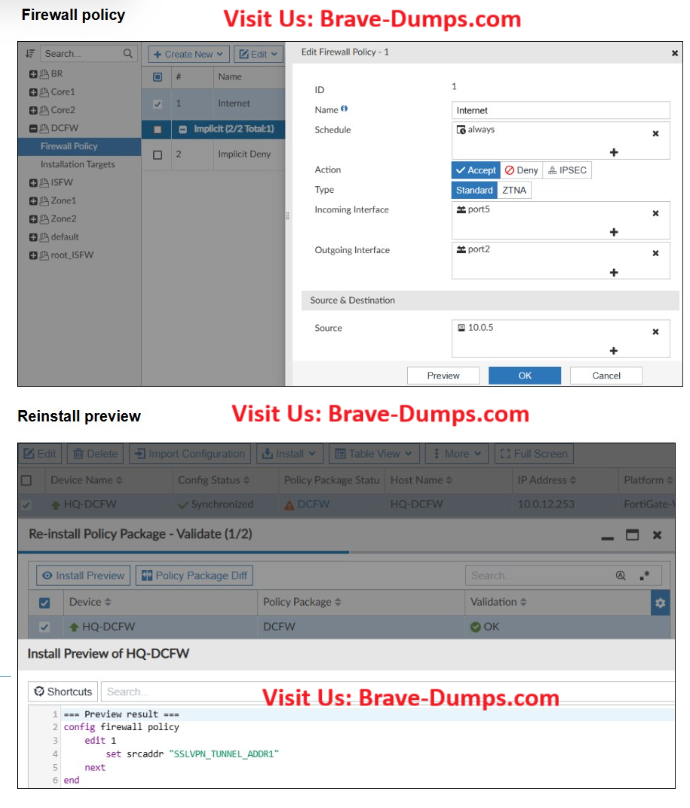690x808 pixels.
Task: Switch policy type to ZTNA
Action: pyautogui.click(x=515, y=190)
